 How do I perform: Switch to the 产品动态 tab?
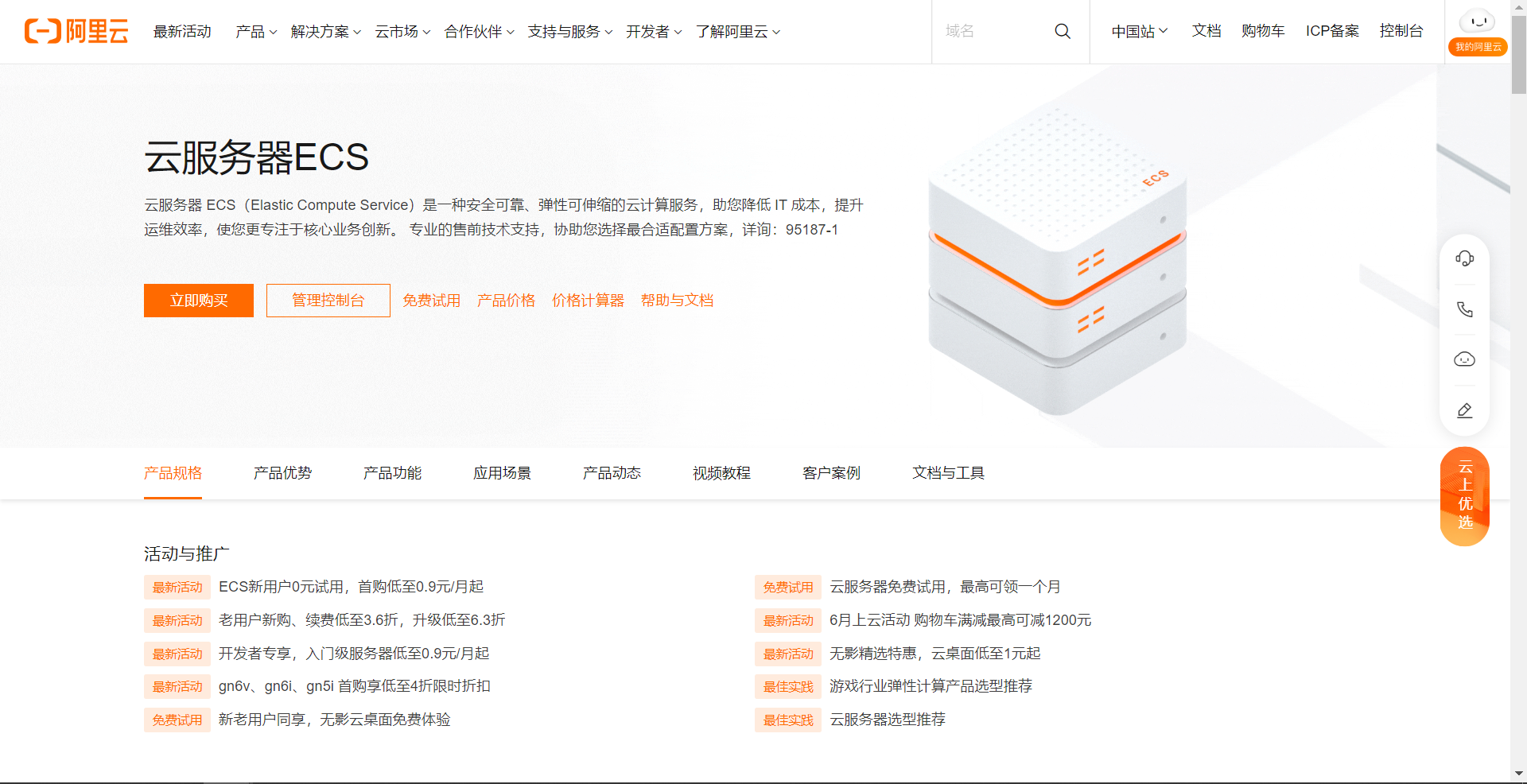[x=612, y=473]
